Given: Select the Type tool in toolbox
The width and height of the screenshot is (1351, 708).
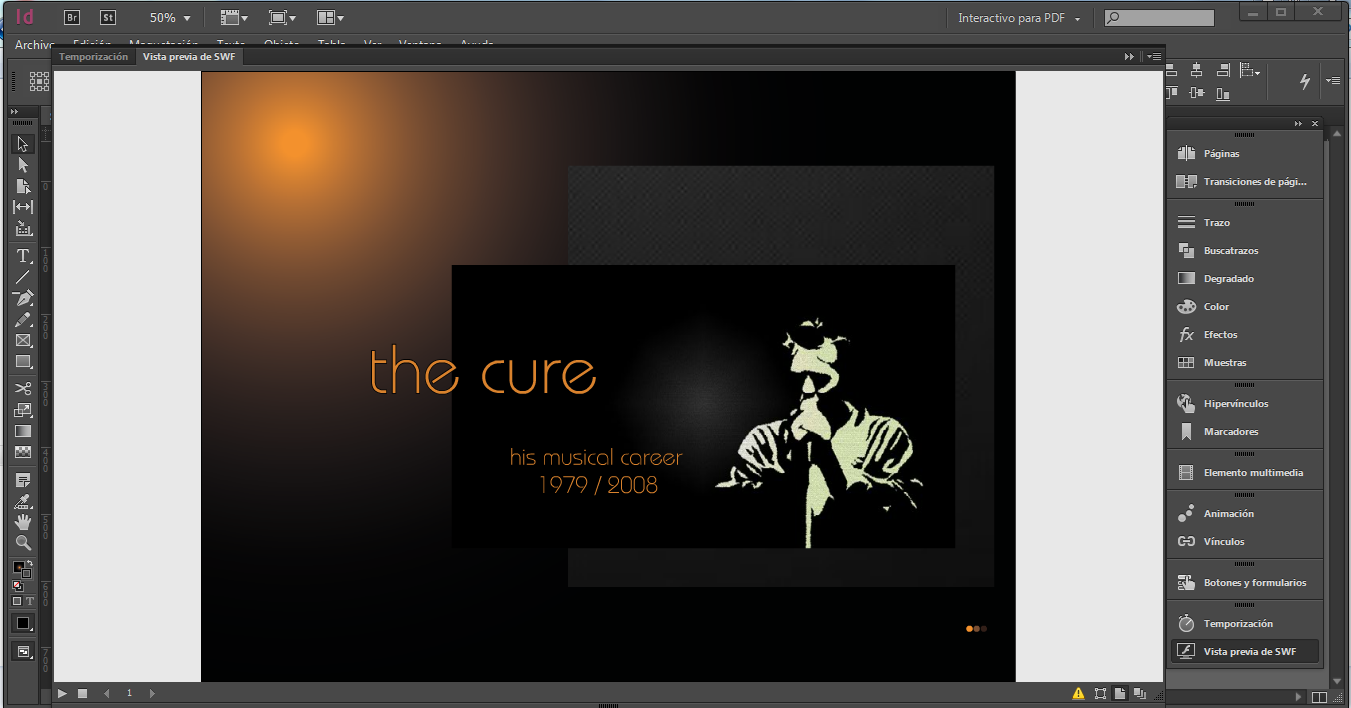Looking at the screenshot, I should point(23,256).
